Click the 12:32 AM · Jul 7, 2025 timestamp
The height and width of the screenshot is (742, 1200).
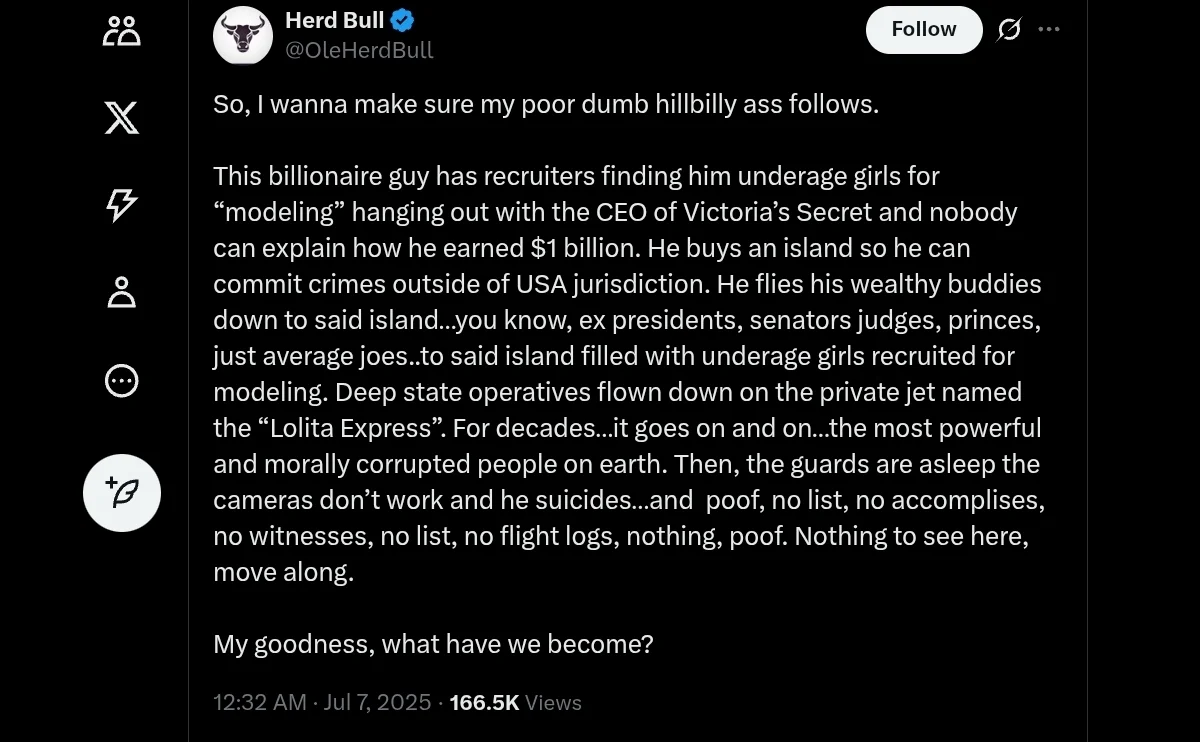tap(322, 702)
